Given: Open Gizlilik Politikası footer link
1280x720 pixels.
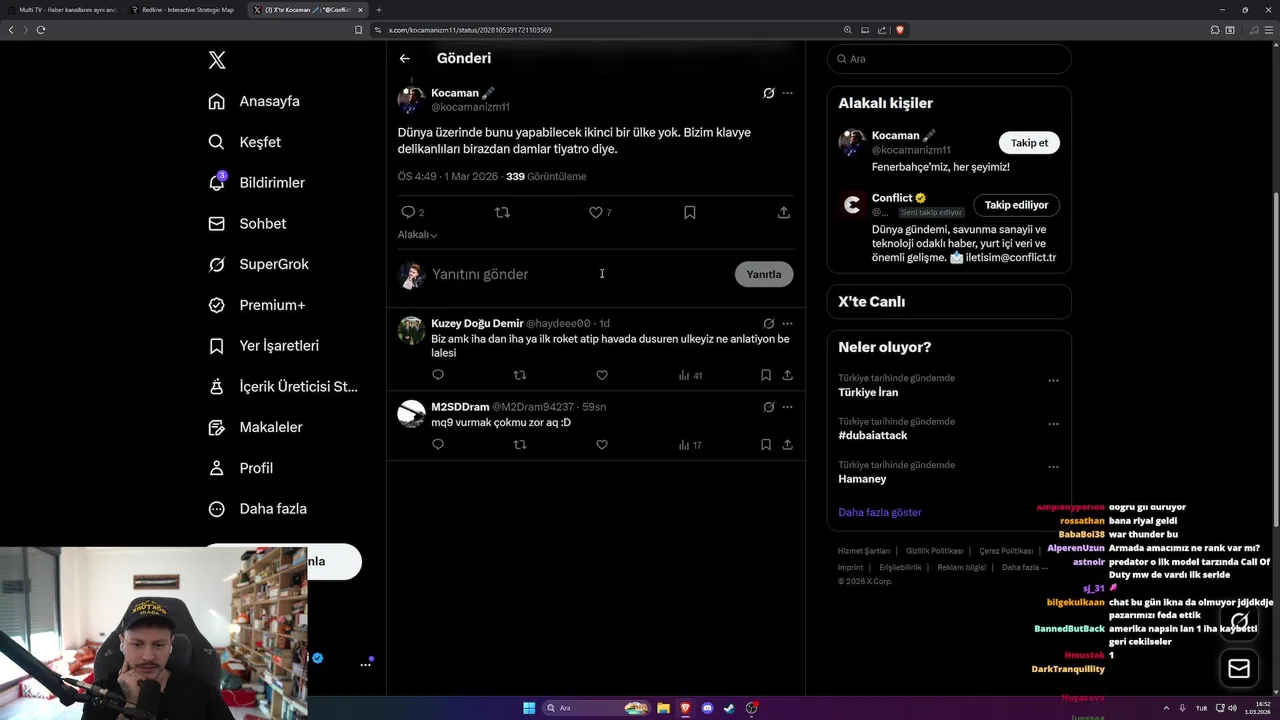Looking at the screenshot, I should point(934,551).
